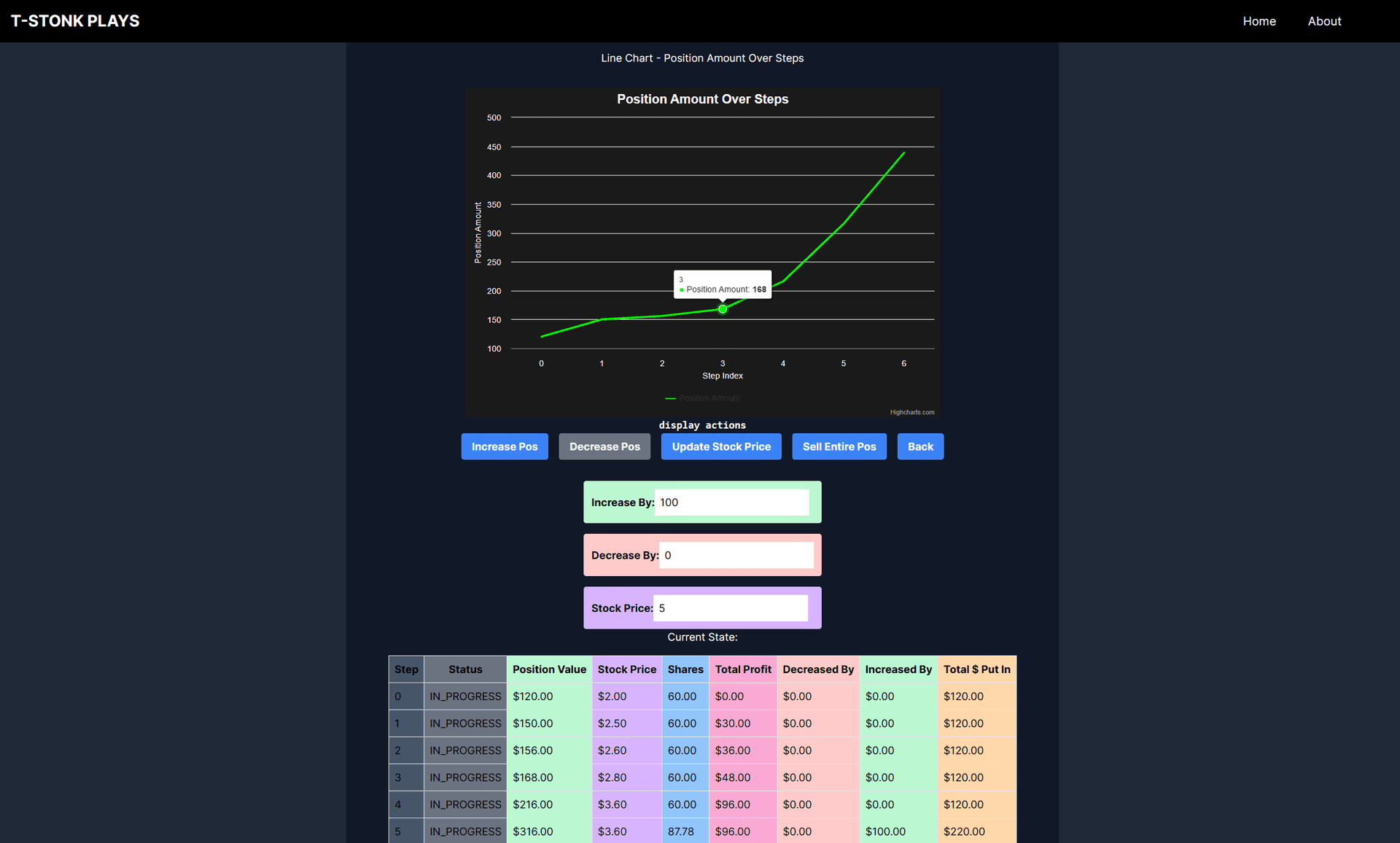
Task: Click IN_PROGRESS status in step 4 row
Action: (x=465, y=804)
